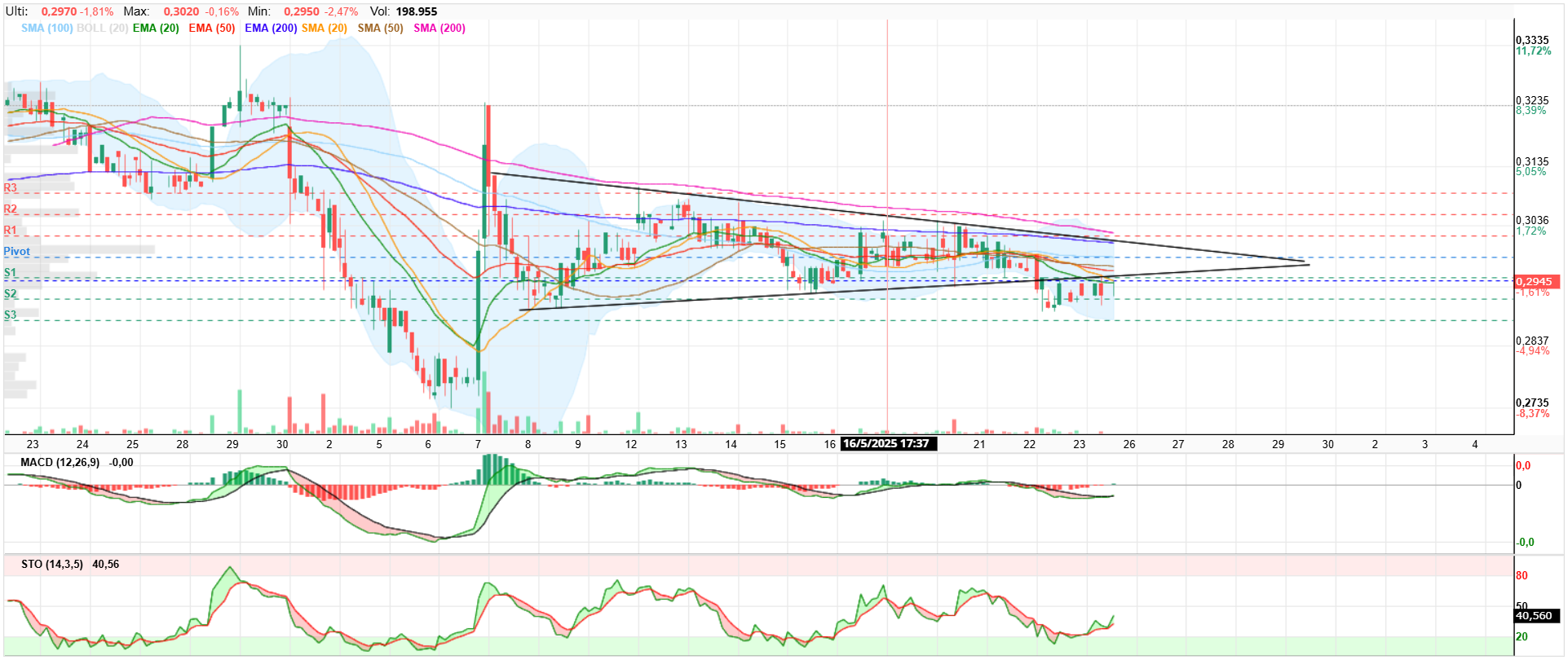Select the R2 resistance level label

tap(11, 209)
